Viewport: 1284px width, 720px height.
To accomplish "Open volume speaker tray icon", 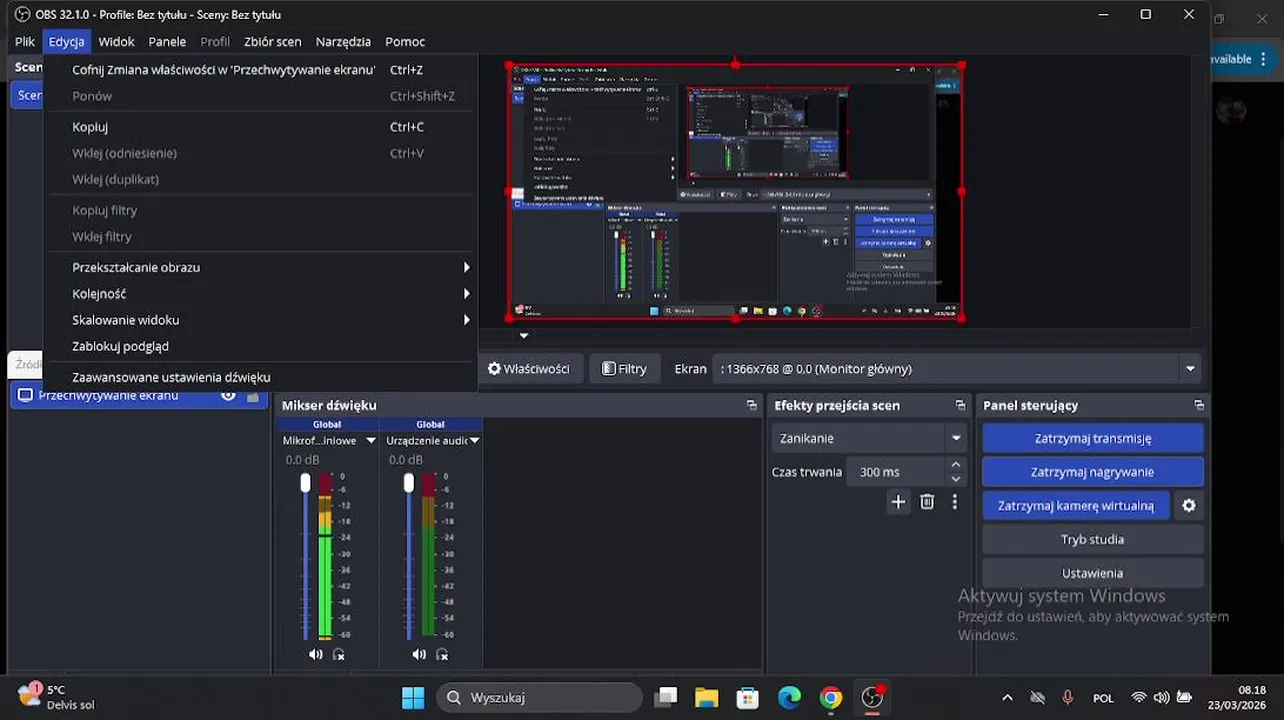I will [x=1161, y=697].
